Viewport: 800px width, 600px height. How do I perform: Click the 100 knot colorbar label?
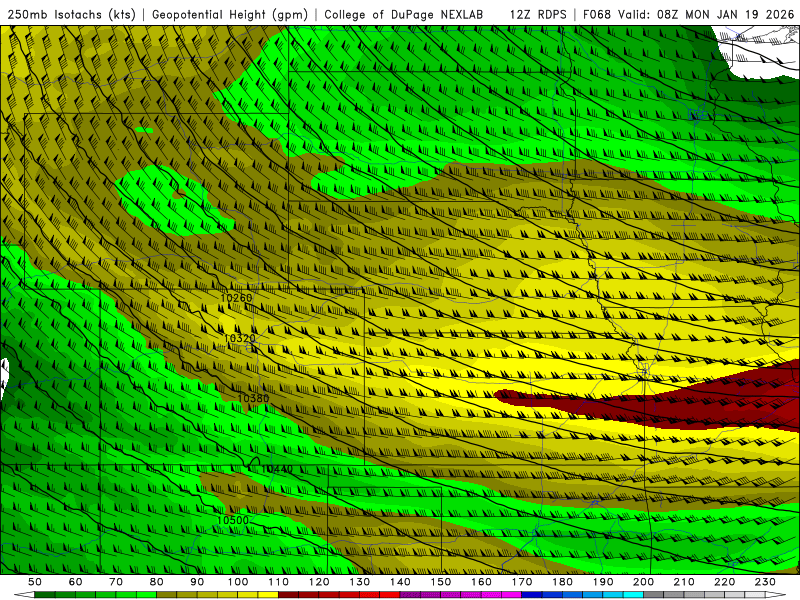tap(238, 582)
